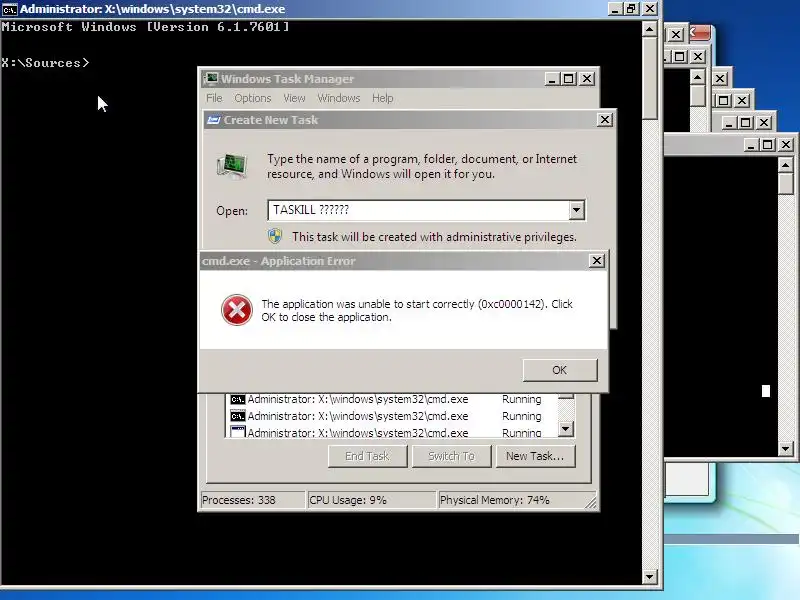
Task: Click the front cmd window scroll down arrow
Action: point(649,577)
